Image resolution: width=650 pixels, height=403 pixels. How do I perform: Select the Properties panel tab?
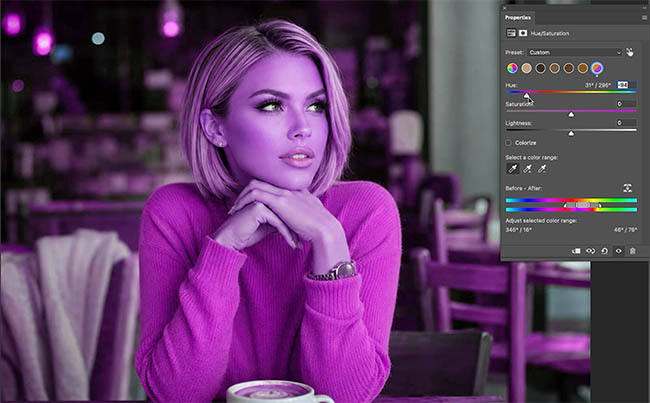518,17
